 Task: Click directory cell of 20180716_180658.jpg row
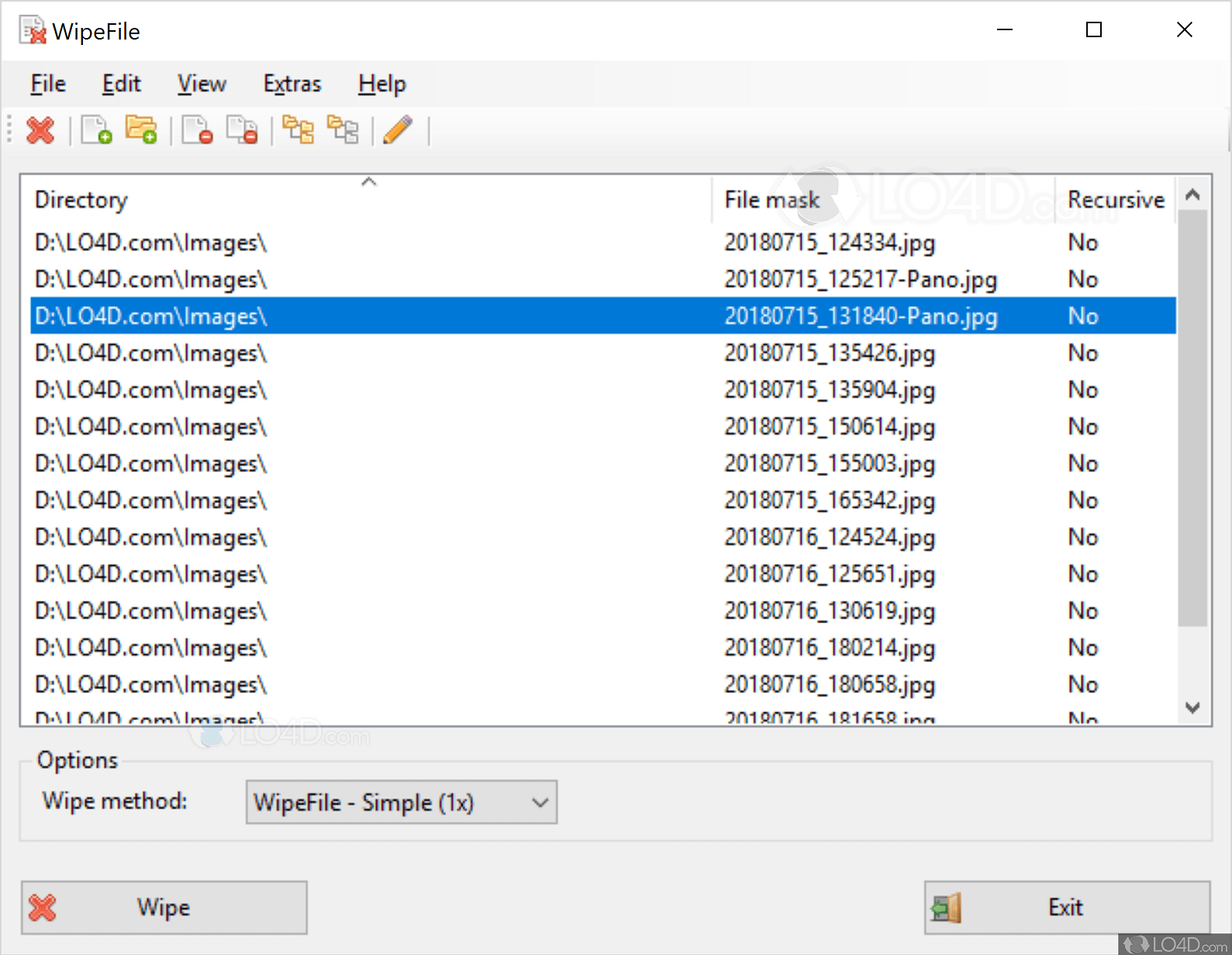tap(151, 684)
